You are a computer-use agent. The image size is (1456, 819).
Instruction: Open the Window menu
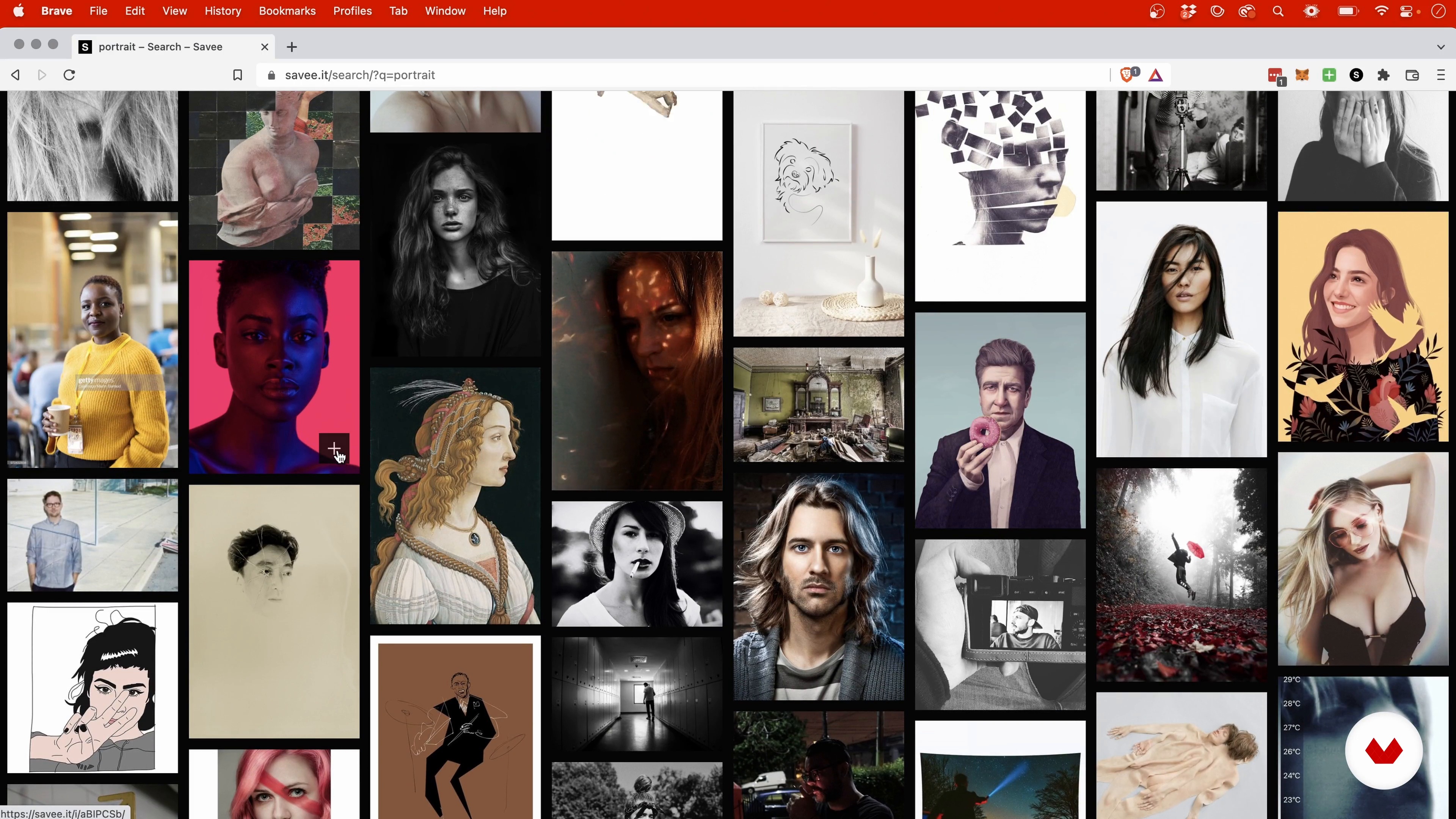(445, 11)
